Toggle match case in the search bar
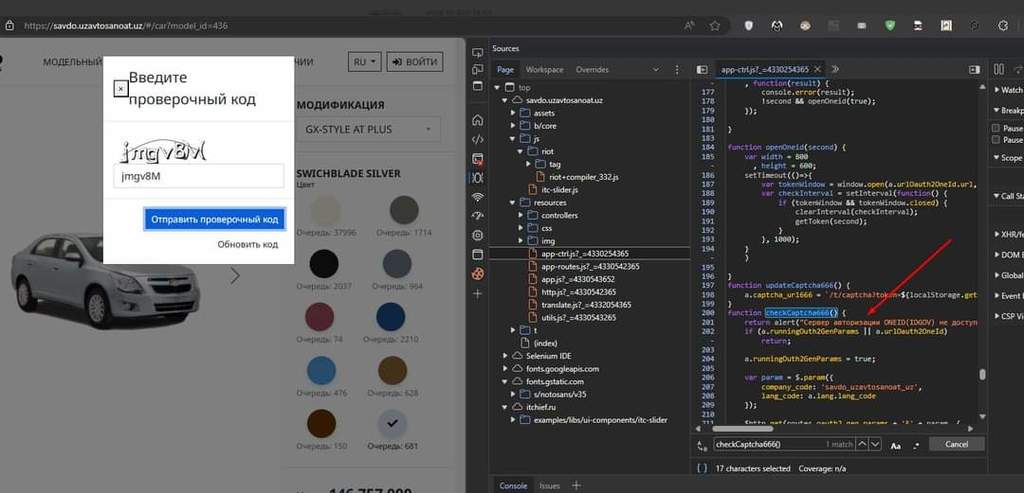This screenshot has height=493, width=1024. pyautogui.click(x=894, y=444)
